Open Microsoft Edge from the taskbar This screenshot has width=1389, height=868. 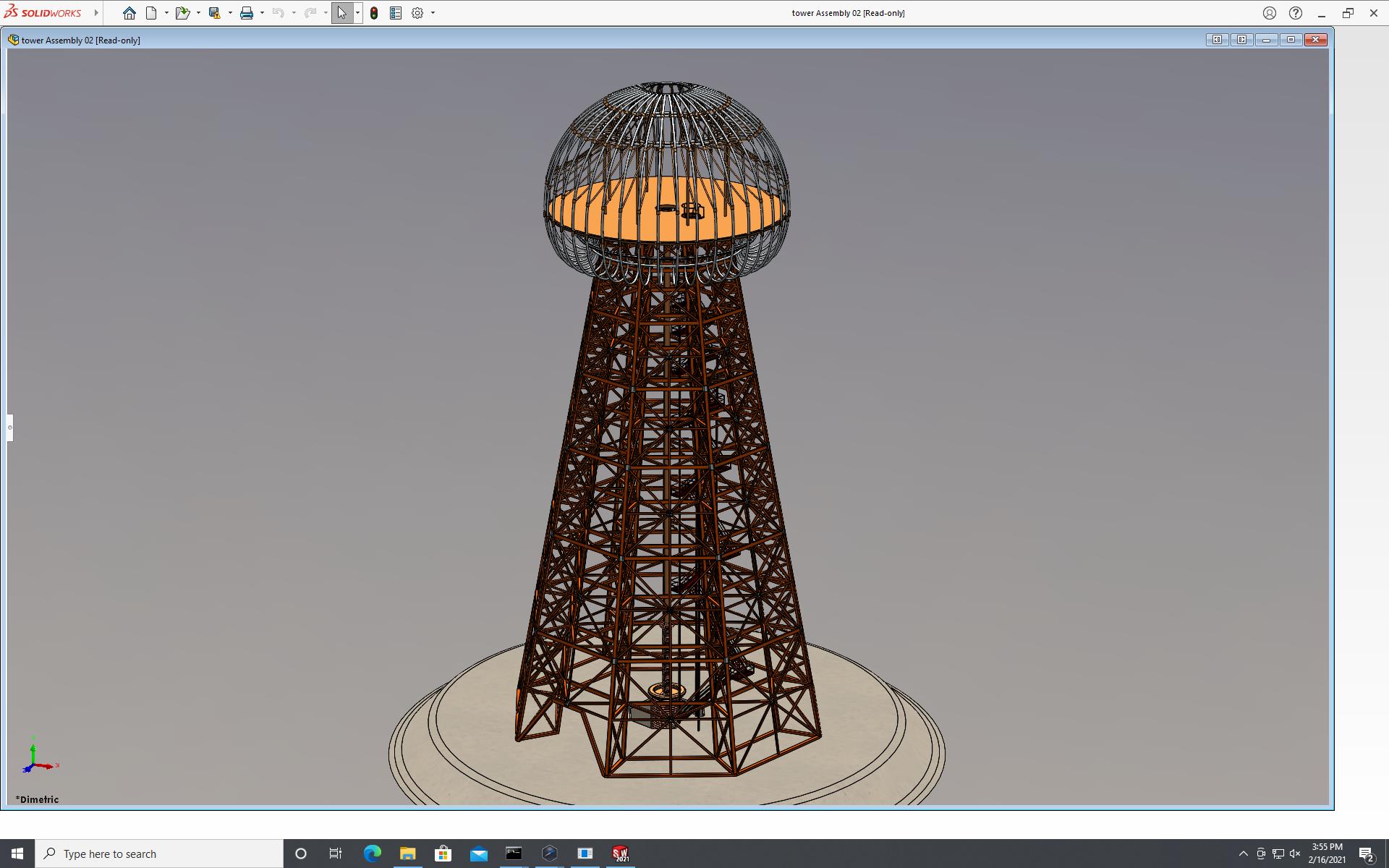(372, 854)
